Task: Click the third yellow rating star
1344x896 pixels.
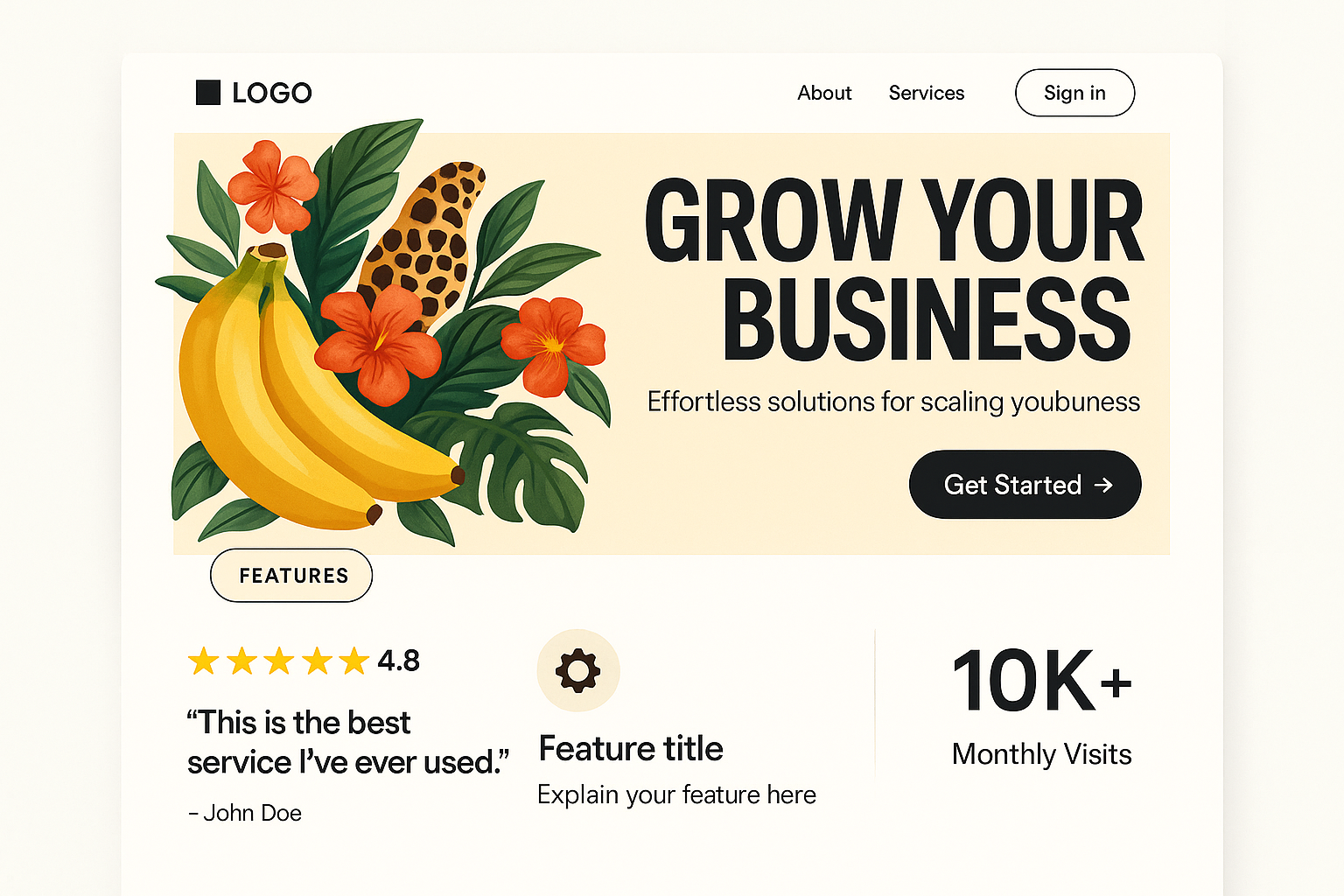Action: (x=279, y=661)
